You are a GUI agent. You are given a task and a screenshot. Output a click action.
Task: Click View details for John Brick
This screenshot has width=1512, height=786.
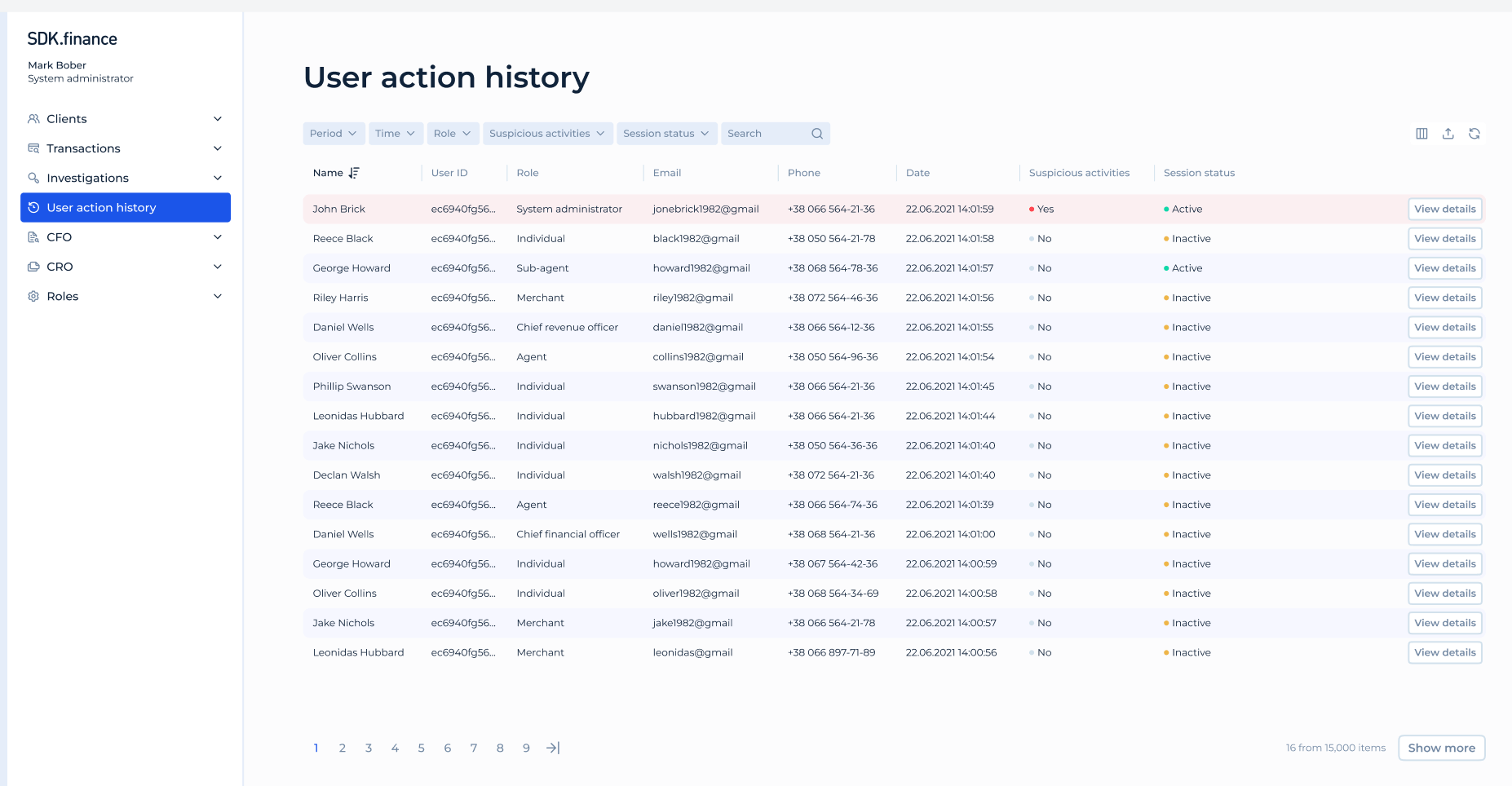pos(1444,209)
